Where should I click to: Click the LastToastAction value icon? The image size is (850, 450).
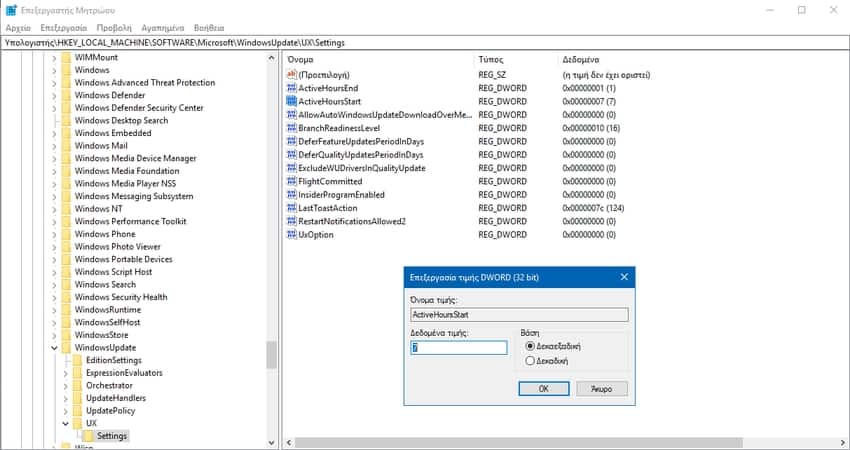292,208
